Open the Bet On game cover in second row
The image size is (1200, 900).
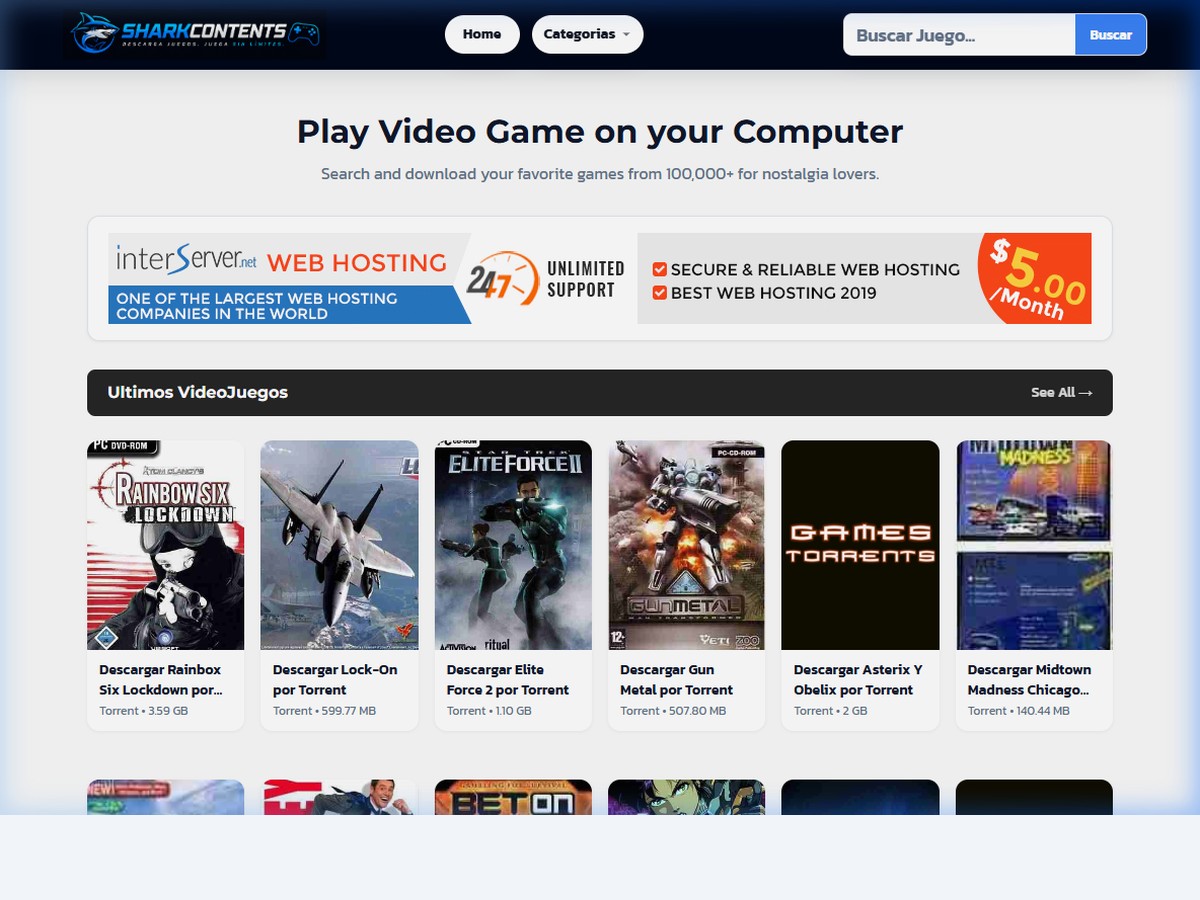[513, 797]
